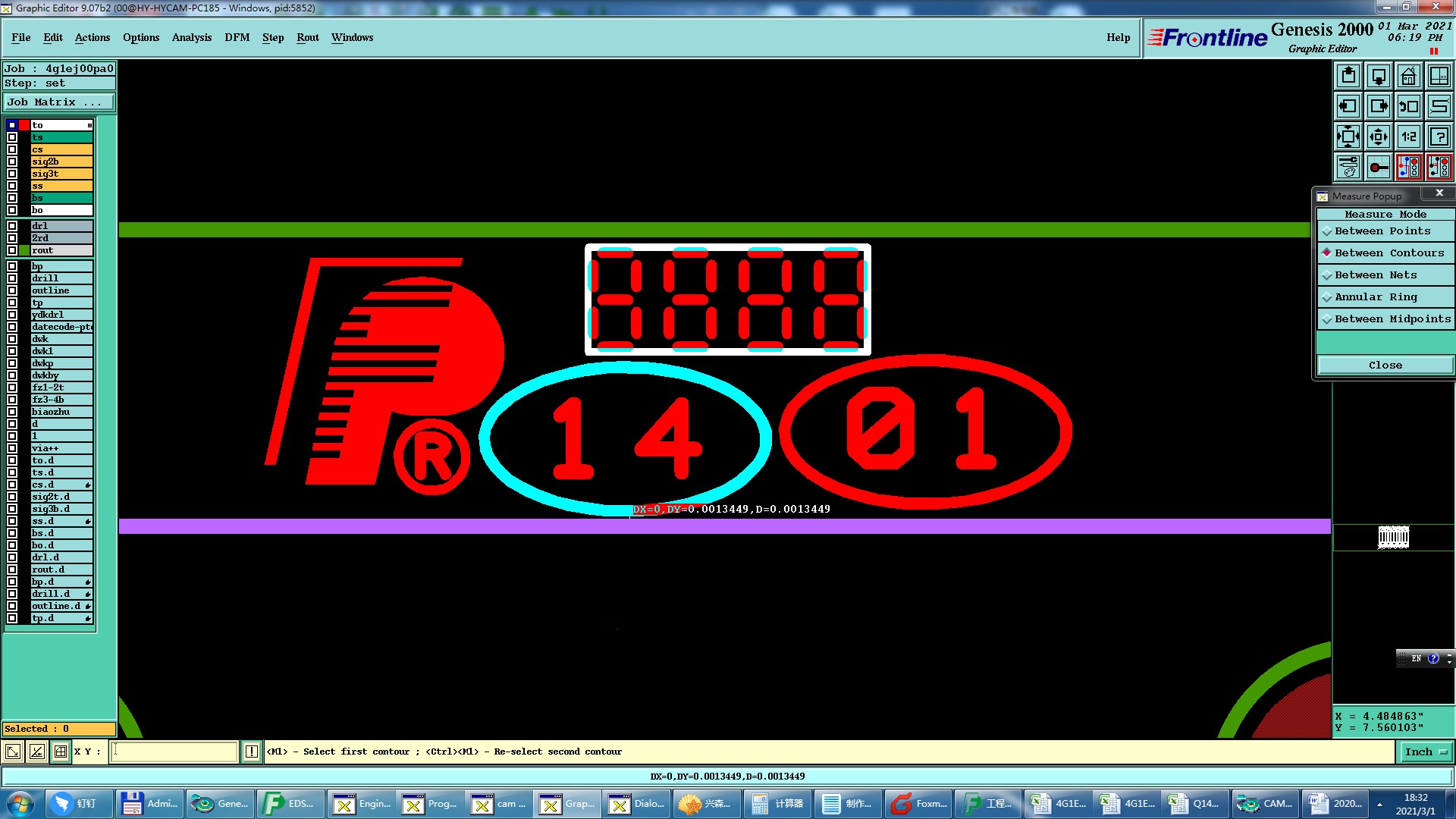Pan view up with the upward arrow icon

click(x=1348, y=76)
